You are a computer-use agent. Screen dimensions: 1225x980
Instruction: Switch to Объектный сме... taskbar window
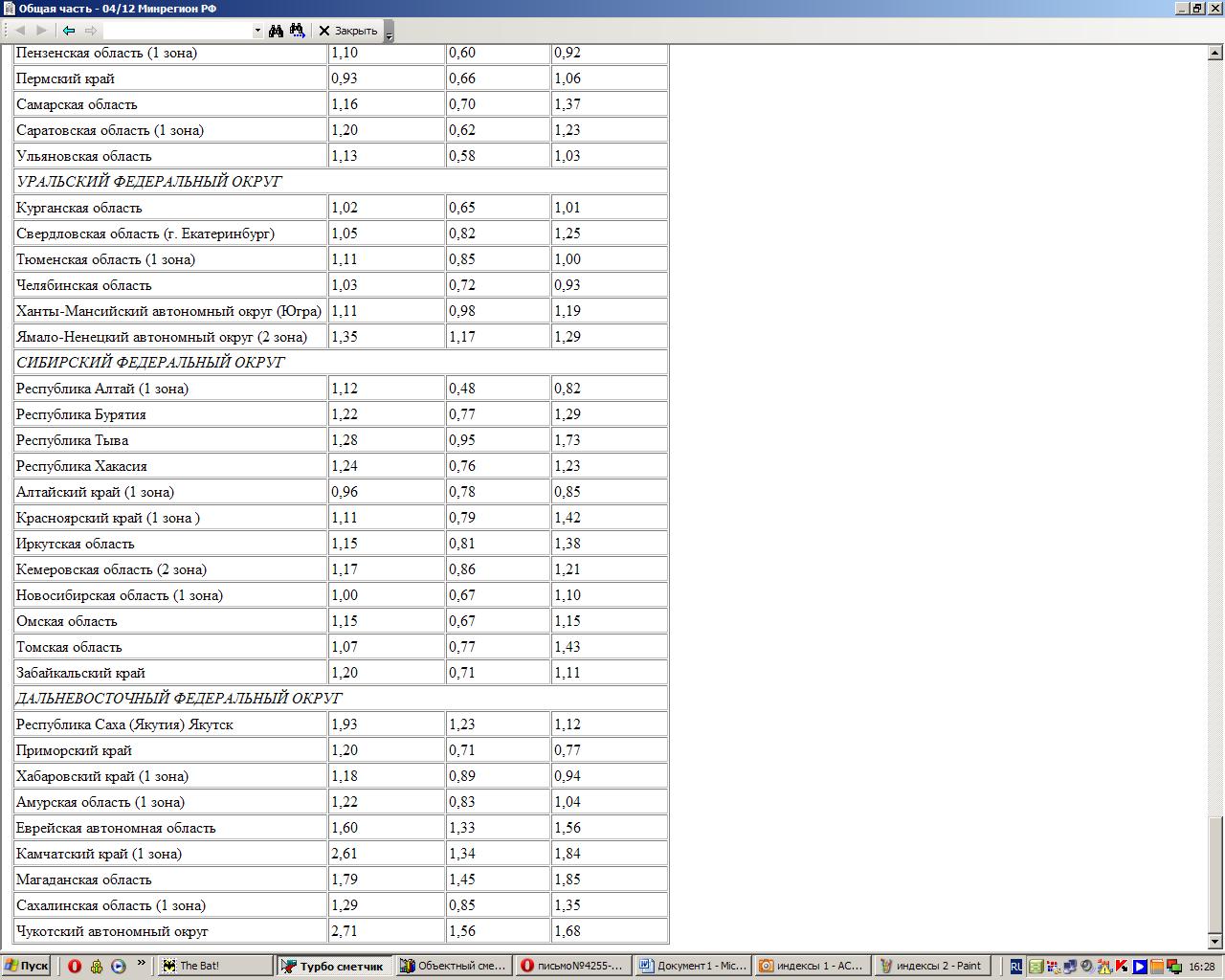pos(453,966)
